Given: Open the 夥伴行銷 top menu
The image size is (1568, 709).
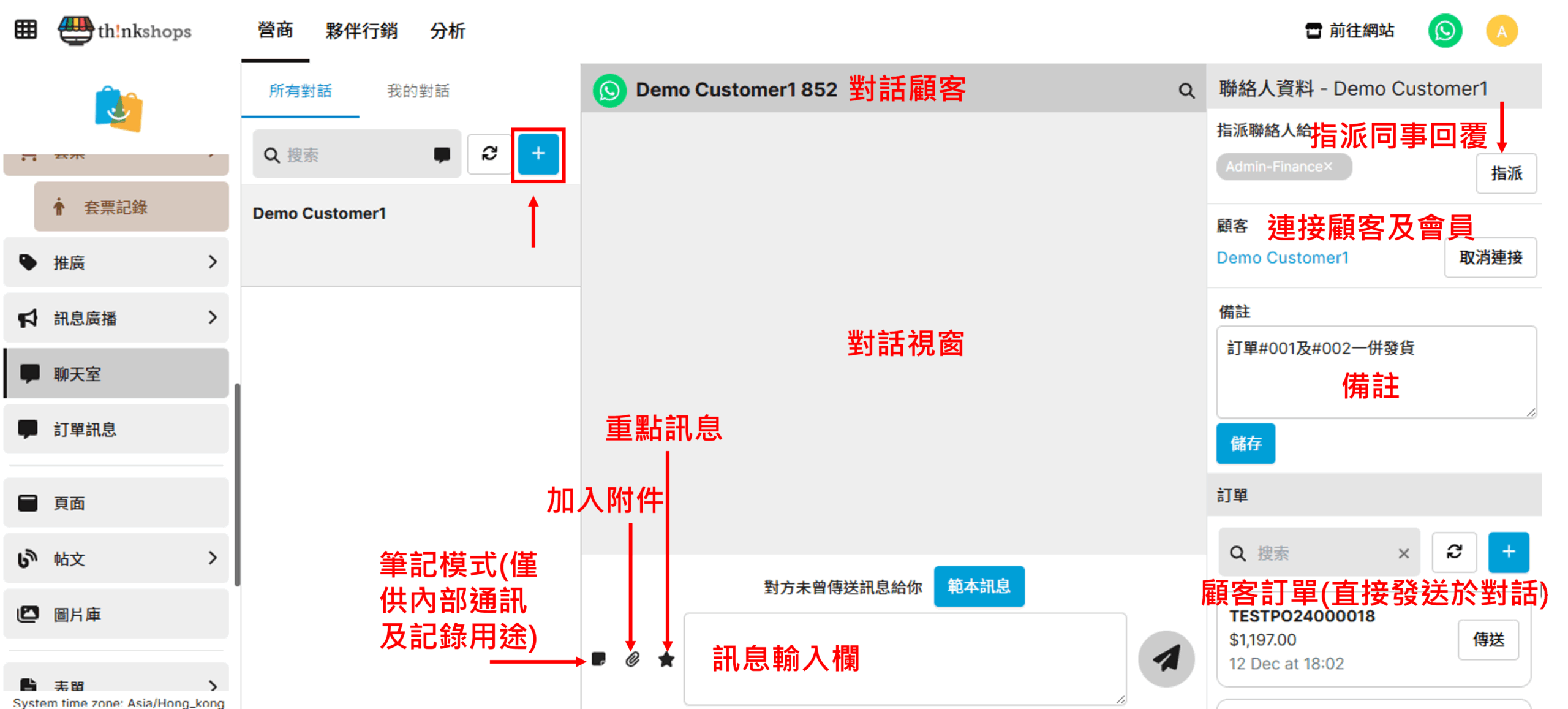Looking at the screenshot, I should (361, 30).
